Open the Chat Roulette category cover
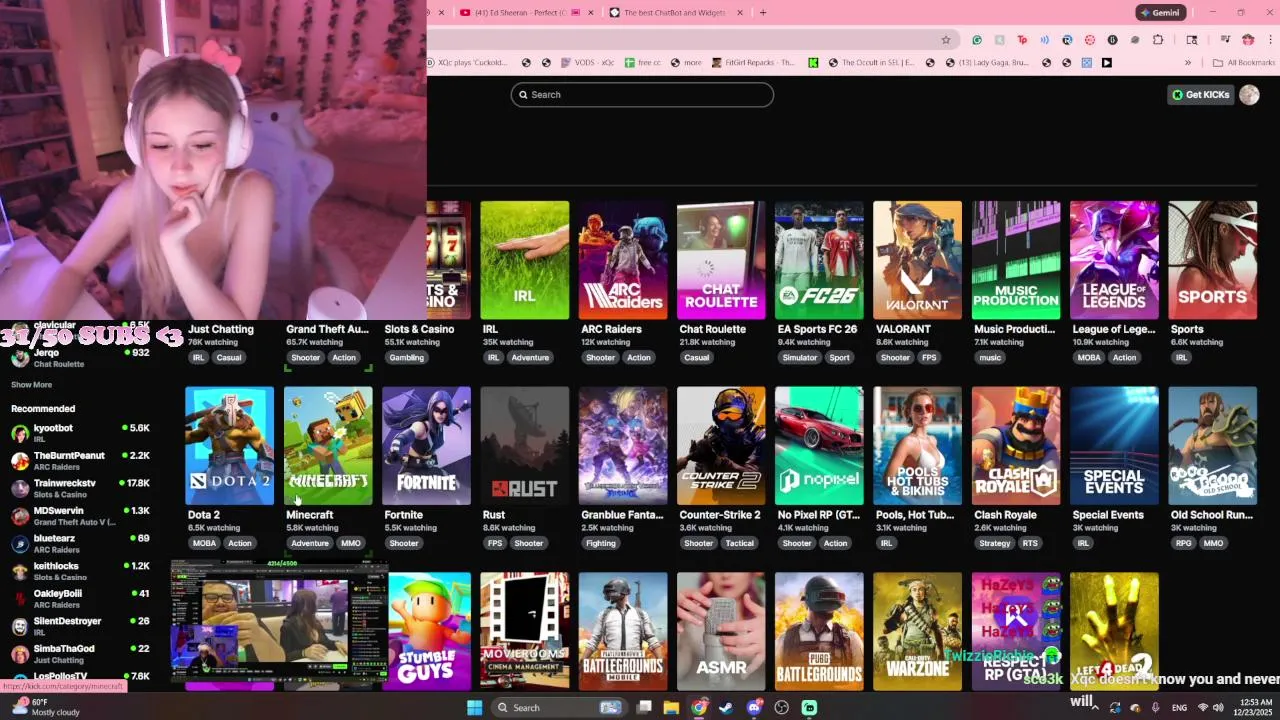Viewport: 1280px width, 720px height. click(720, 260)
